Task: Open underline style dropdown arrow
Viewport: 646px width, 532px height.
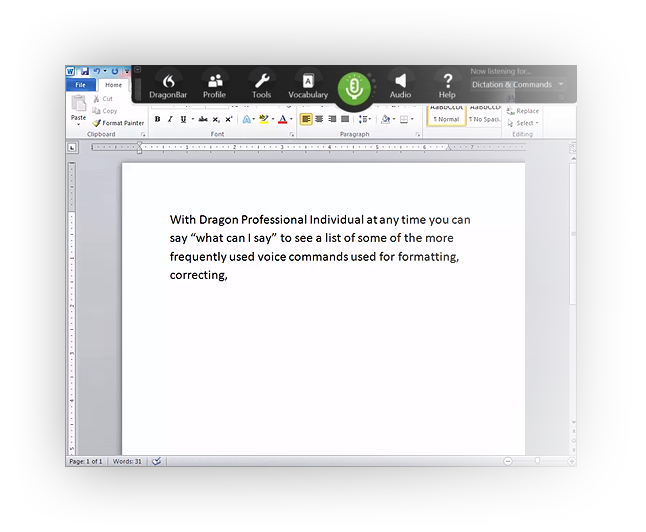Action: pyautogui.click(x=192, y=119)
